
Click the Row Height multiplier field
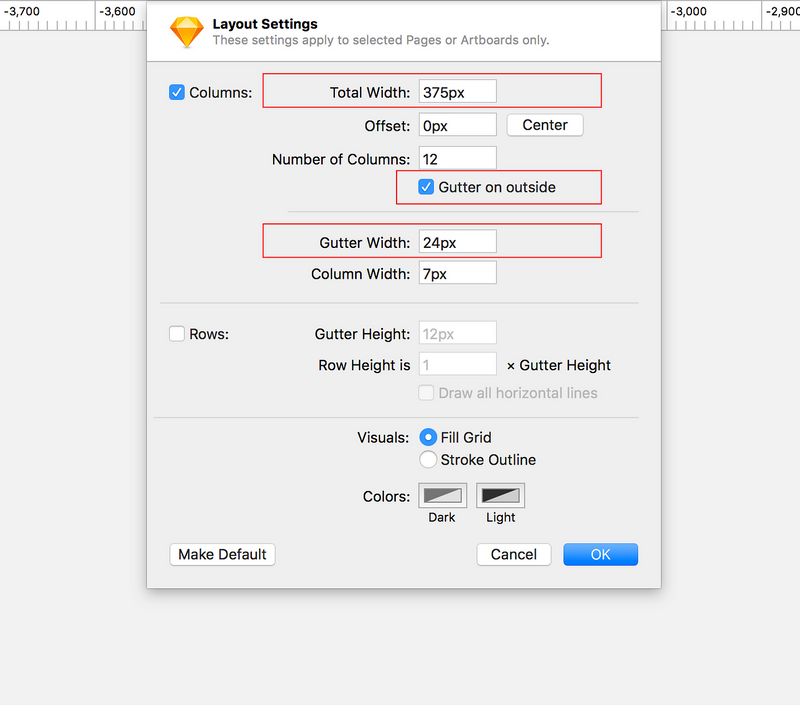(458, 364)
